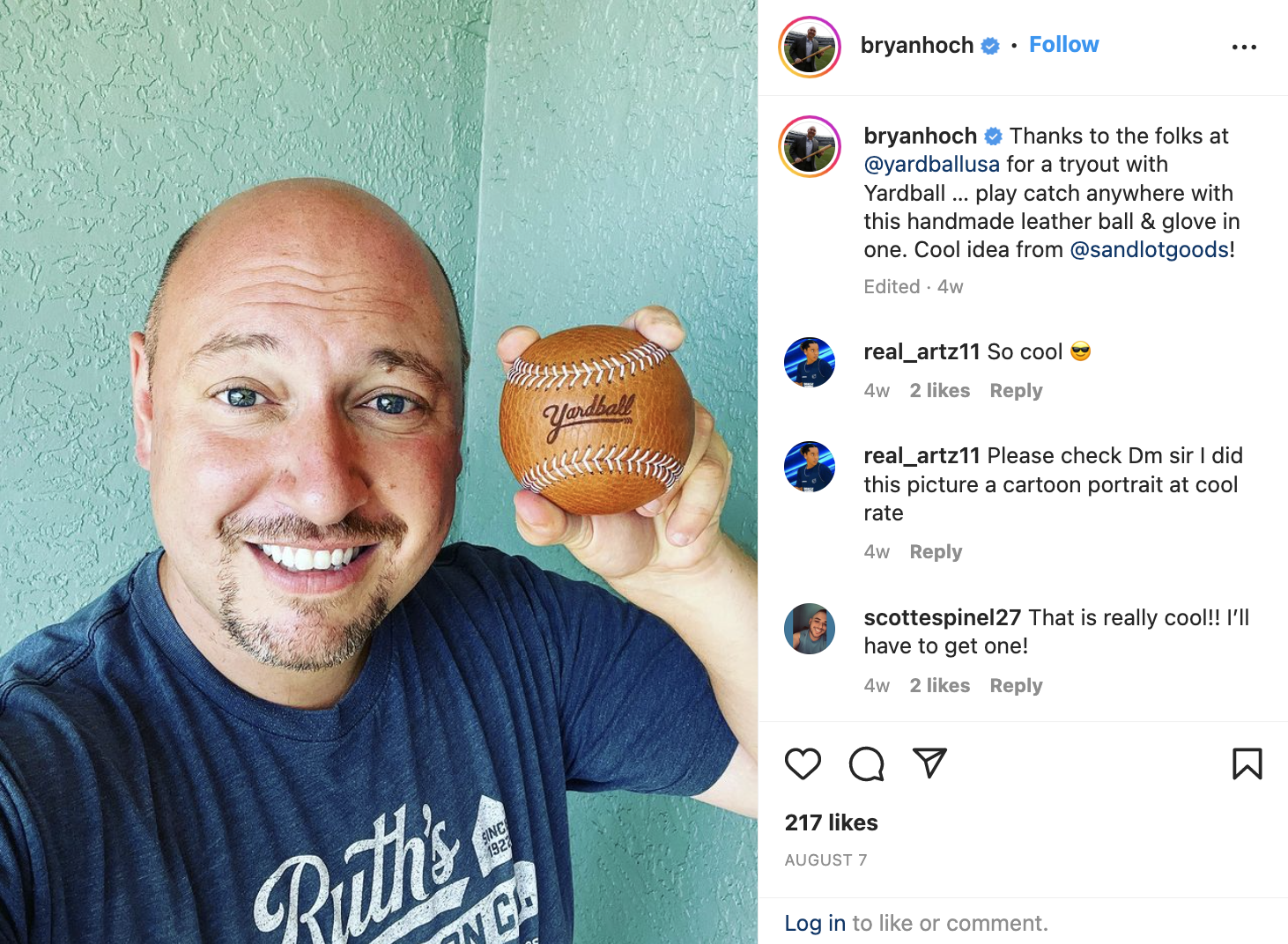Open scottespinel27's profile avatar
The image size is (1288, 944).
[x=810, y=629]
